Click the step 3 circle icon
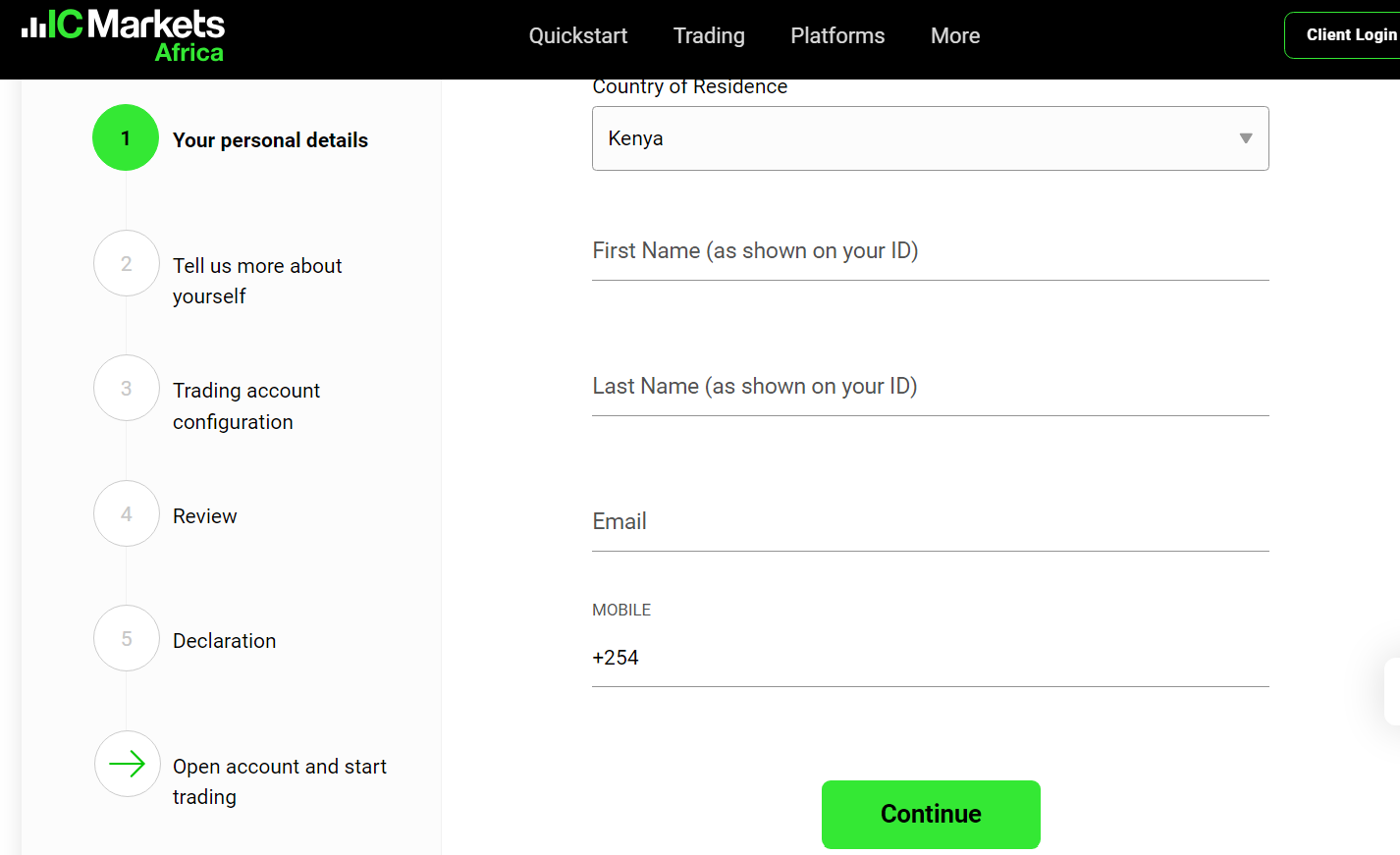1400x855 pixels. click(127, 389)
